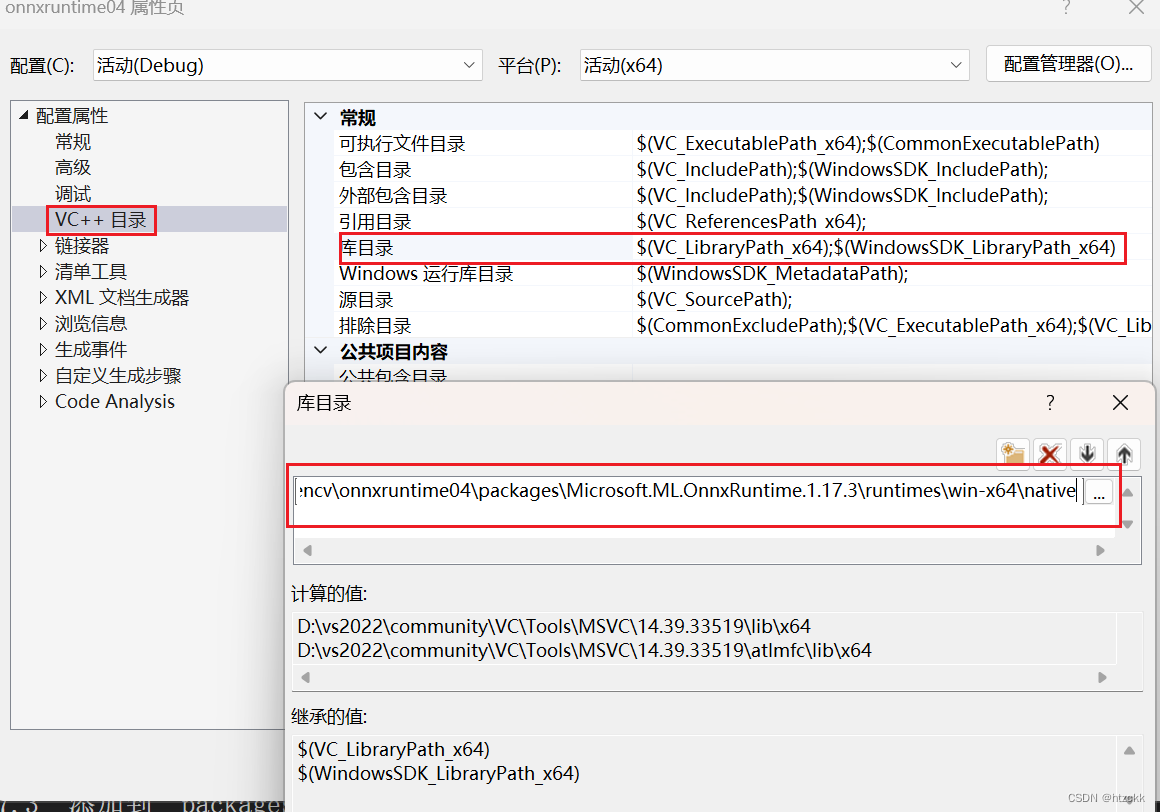1160x812 pixels.
Task: Click the $(WindowsSDK_MetadataPath); value
Action: 772,274
